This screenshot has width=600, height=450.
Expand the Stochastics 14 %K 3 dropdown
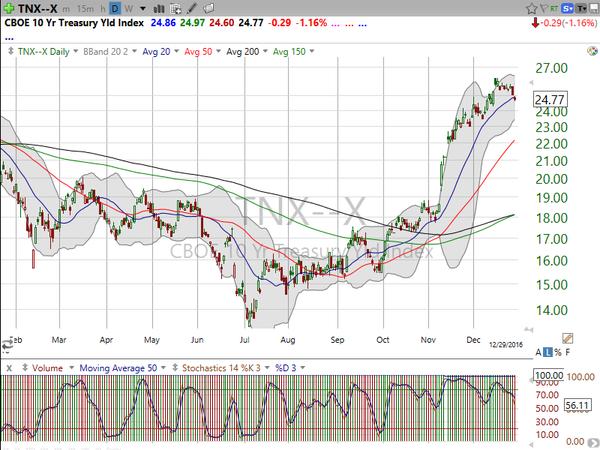(267, 368)
